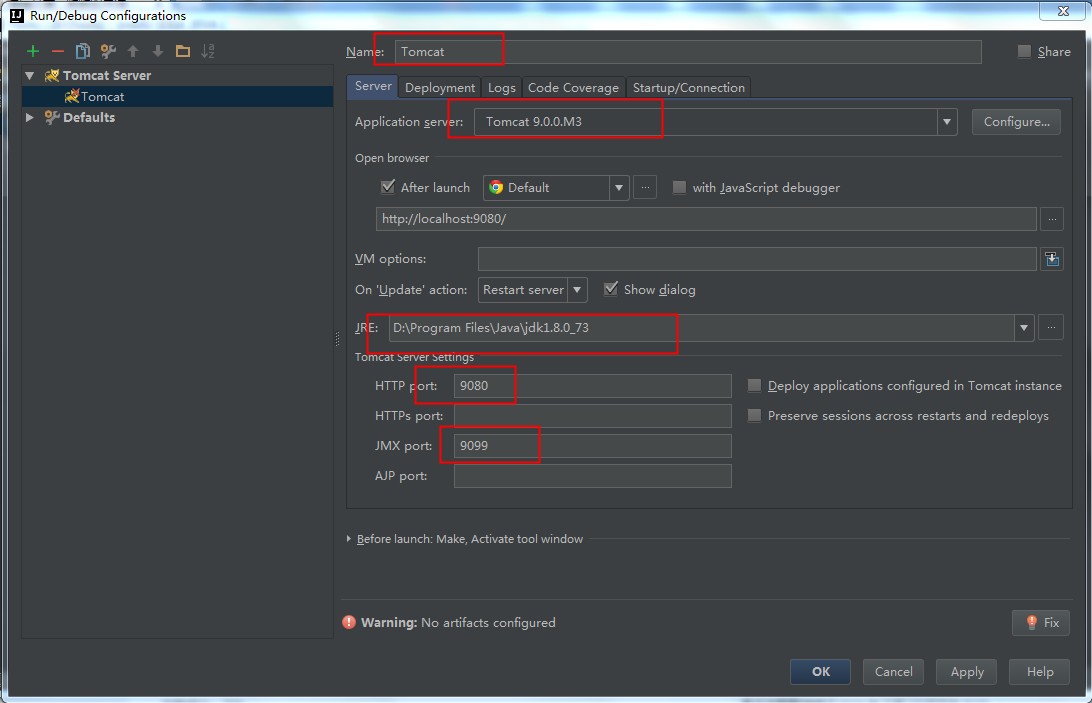Add new configuration with the plus icon

click(33, 51)
